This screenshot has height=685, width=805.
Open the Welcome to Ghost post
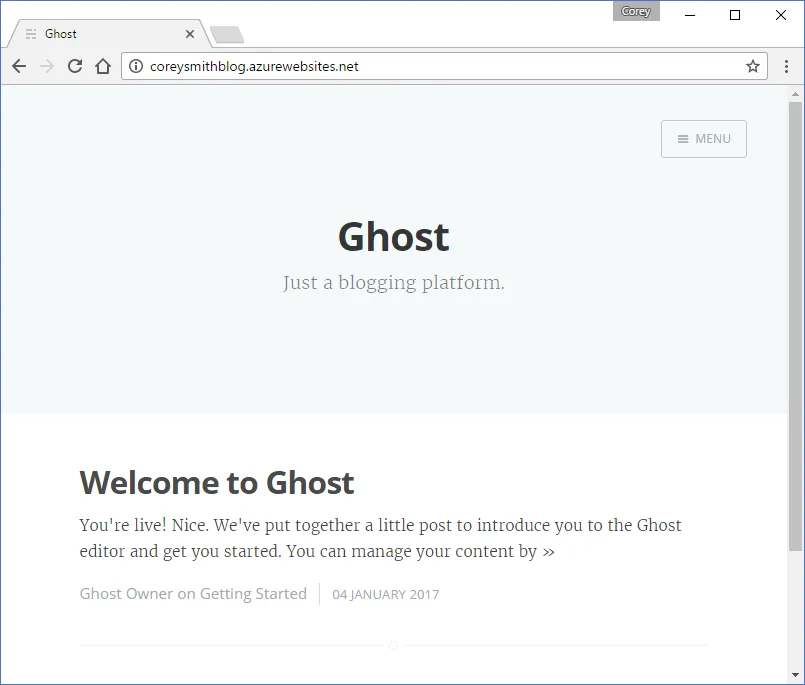[x=217, y=483]
